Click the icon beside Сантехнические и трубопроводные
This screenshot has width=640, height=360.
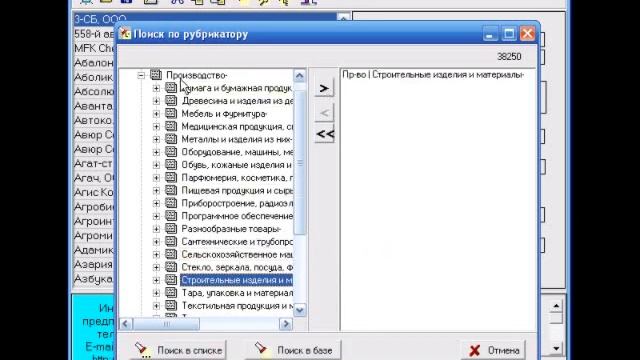click(x=171, y=242)
